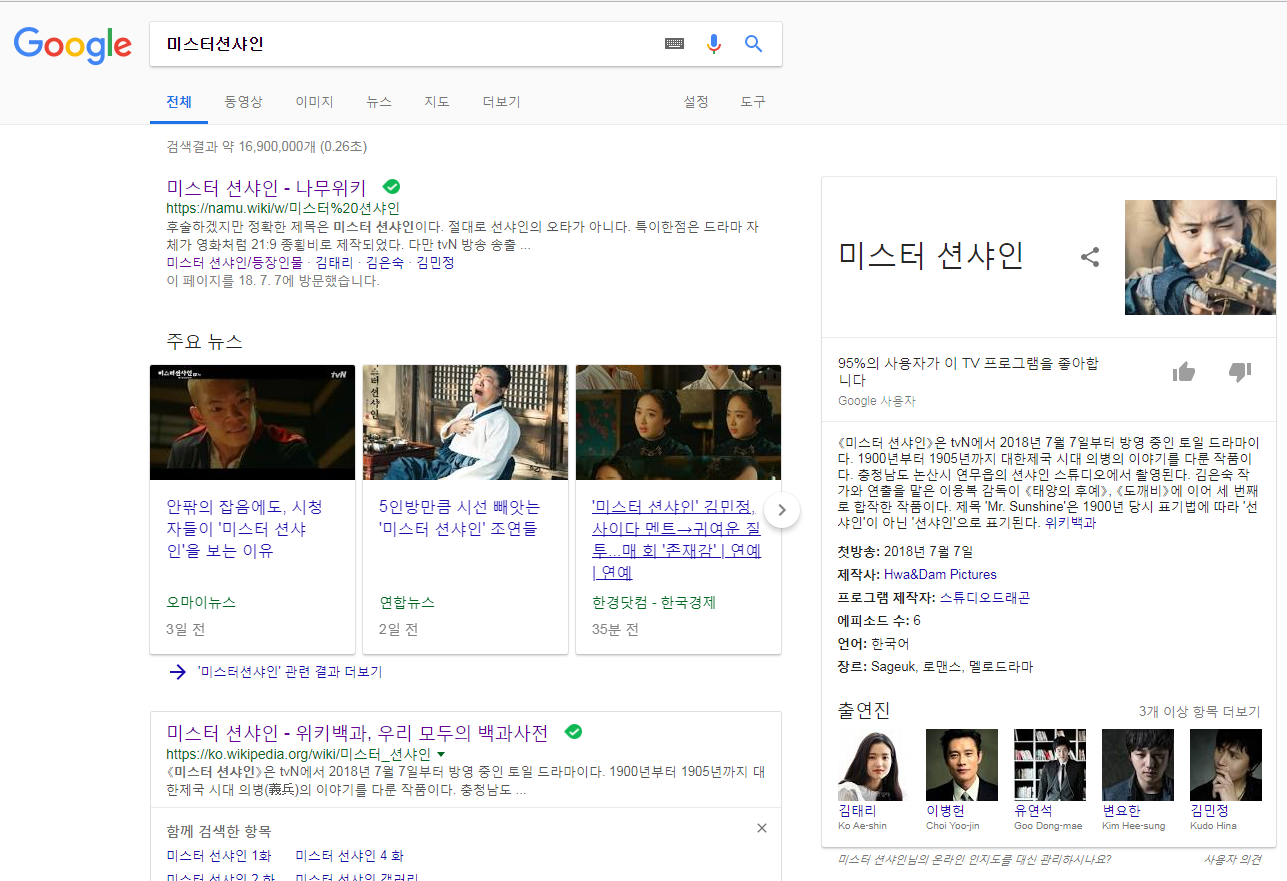Click the Google logo
Image resolution: width=1287 pixels, height=881 pixels.
pos(72,44)
